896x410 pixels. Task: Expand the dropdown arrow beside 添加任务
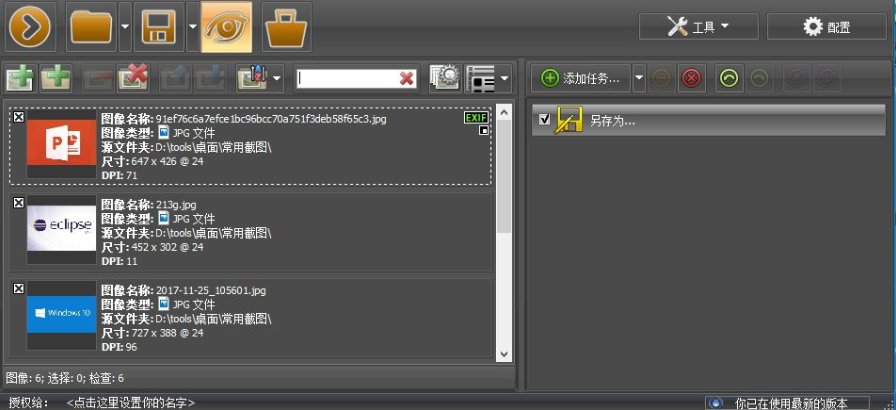(x=639, y=78)
